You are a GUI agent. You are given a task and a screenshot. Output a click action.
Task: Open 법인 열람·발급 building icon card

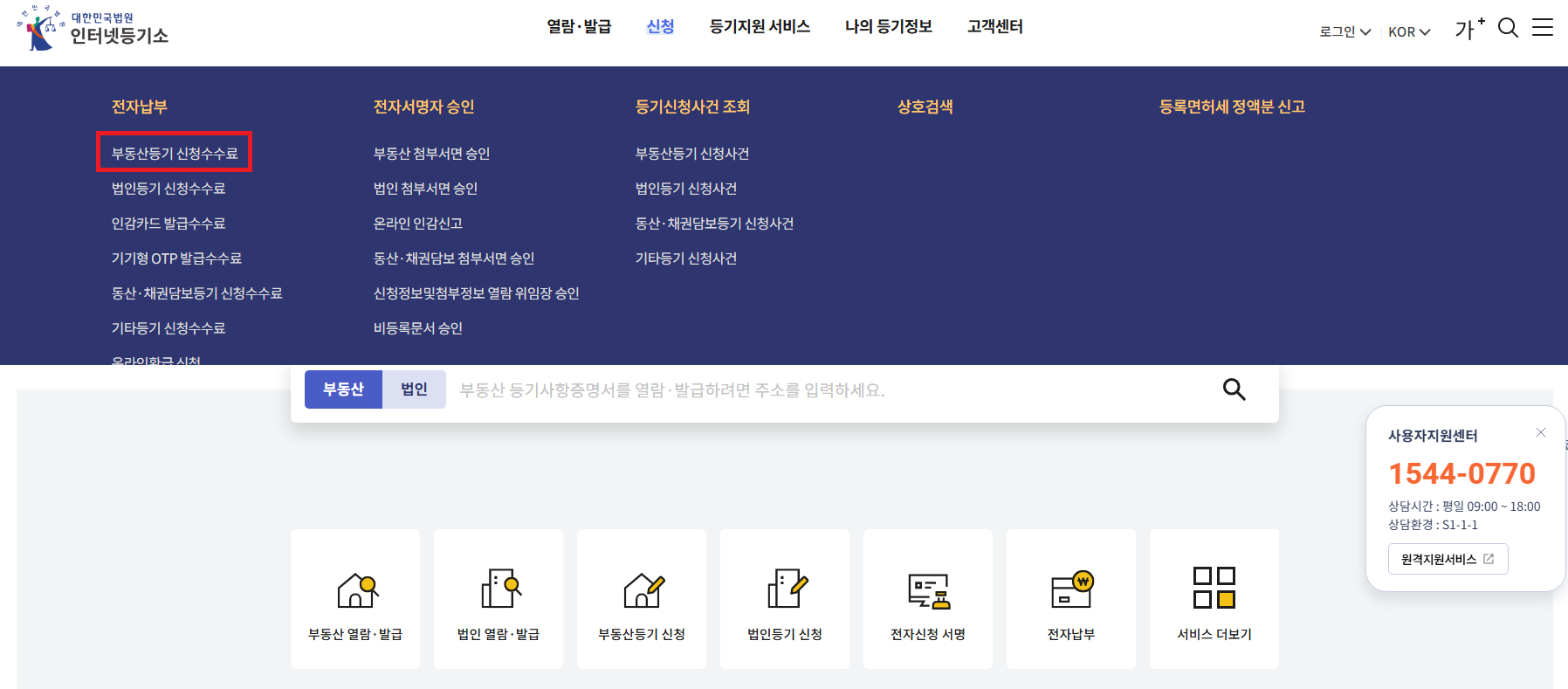pos(499,599)
